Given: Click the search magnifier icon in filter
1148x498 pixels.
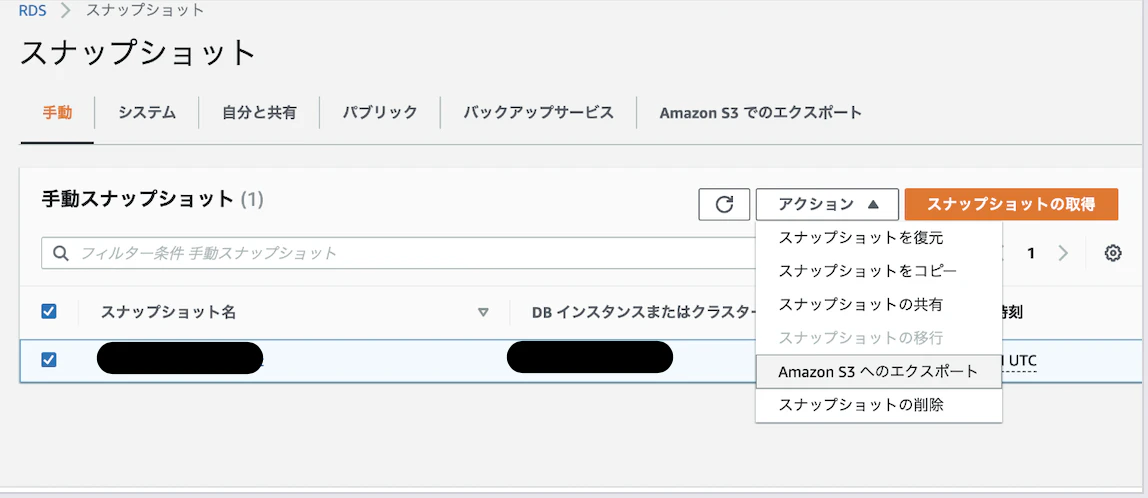Looking at the screenshot, I should click(x=61, y=253).
